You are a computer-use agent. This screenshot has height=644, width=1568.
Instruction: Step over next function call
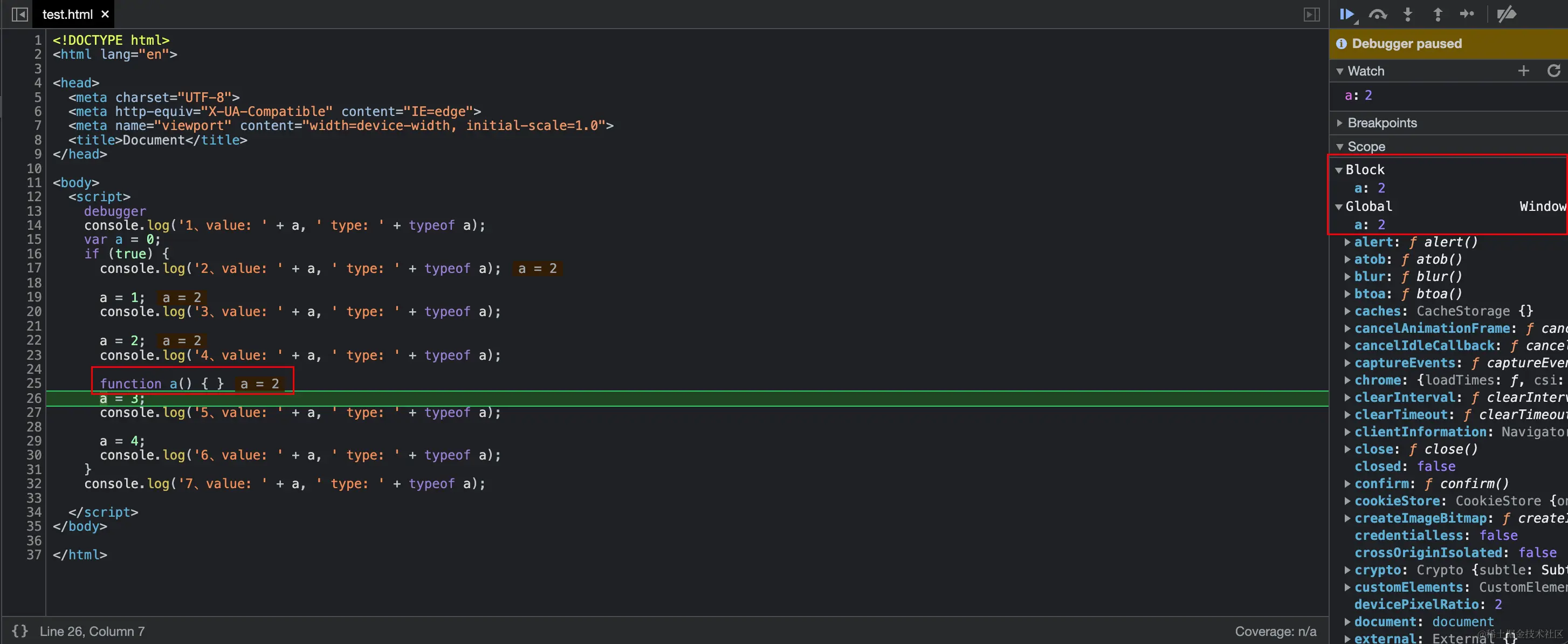[1378, 14]
